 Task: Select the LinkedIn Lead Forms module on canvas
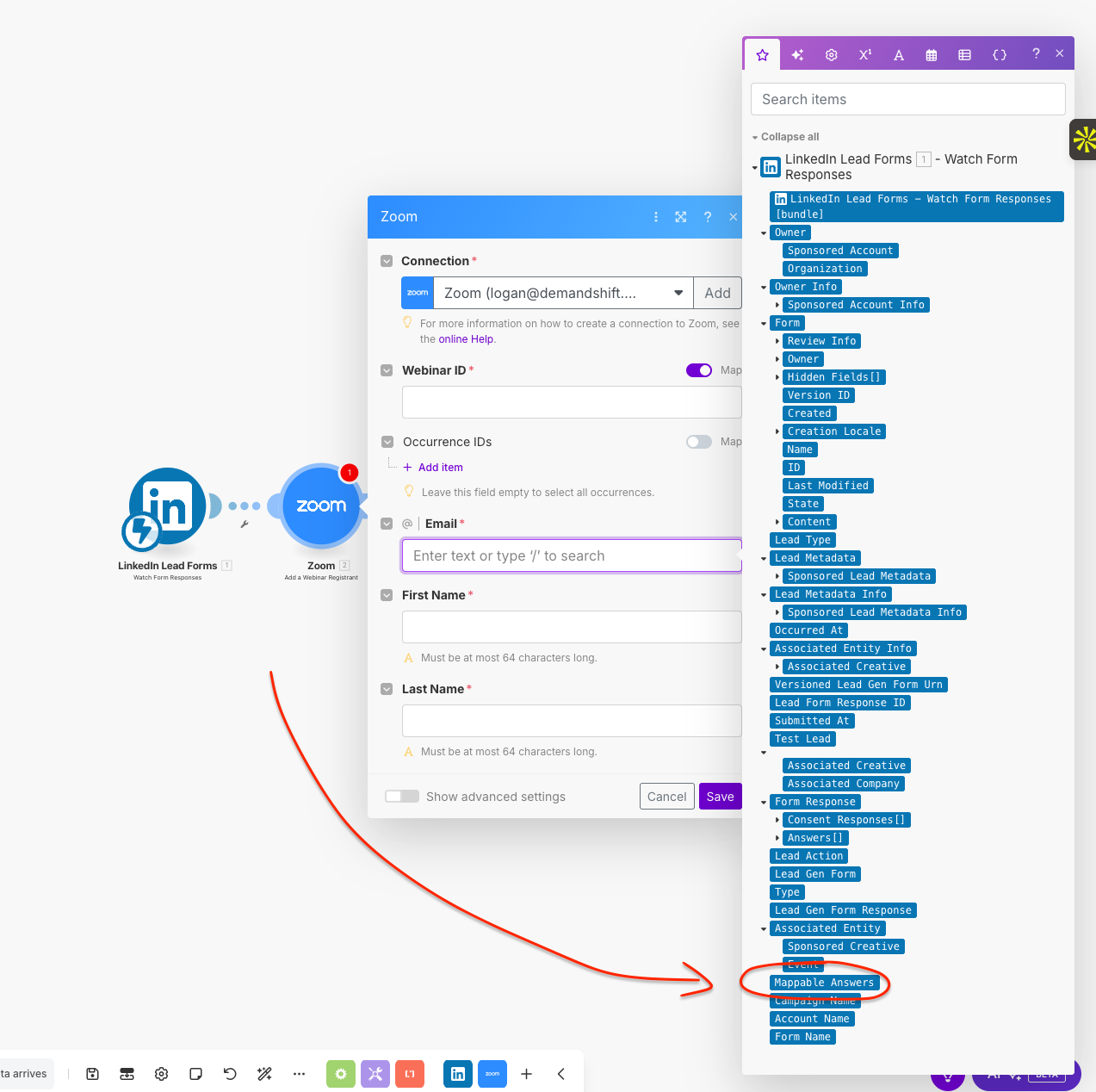pos(167,508)
